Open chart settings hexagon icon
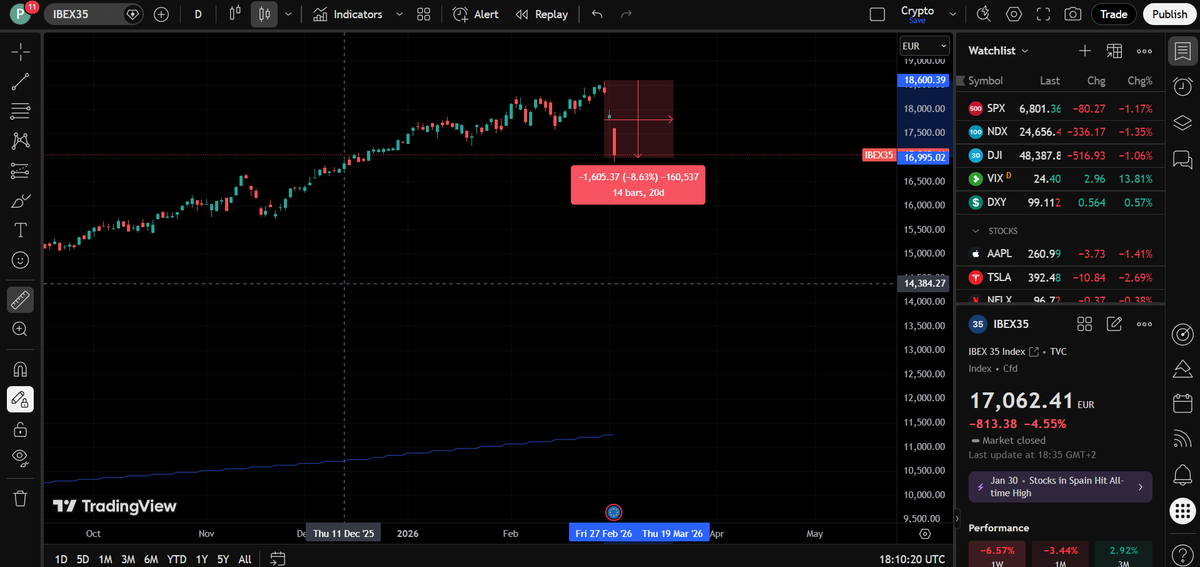1200x567 pixels. click(x=1014, y=14)
